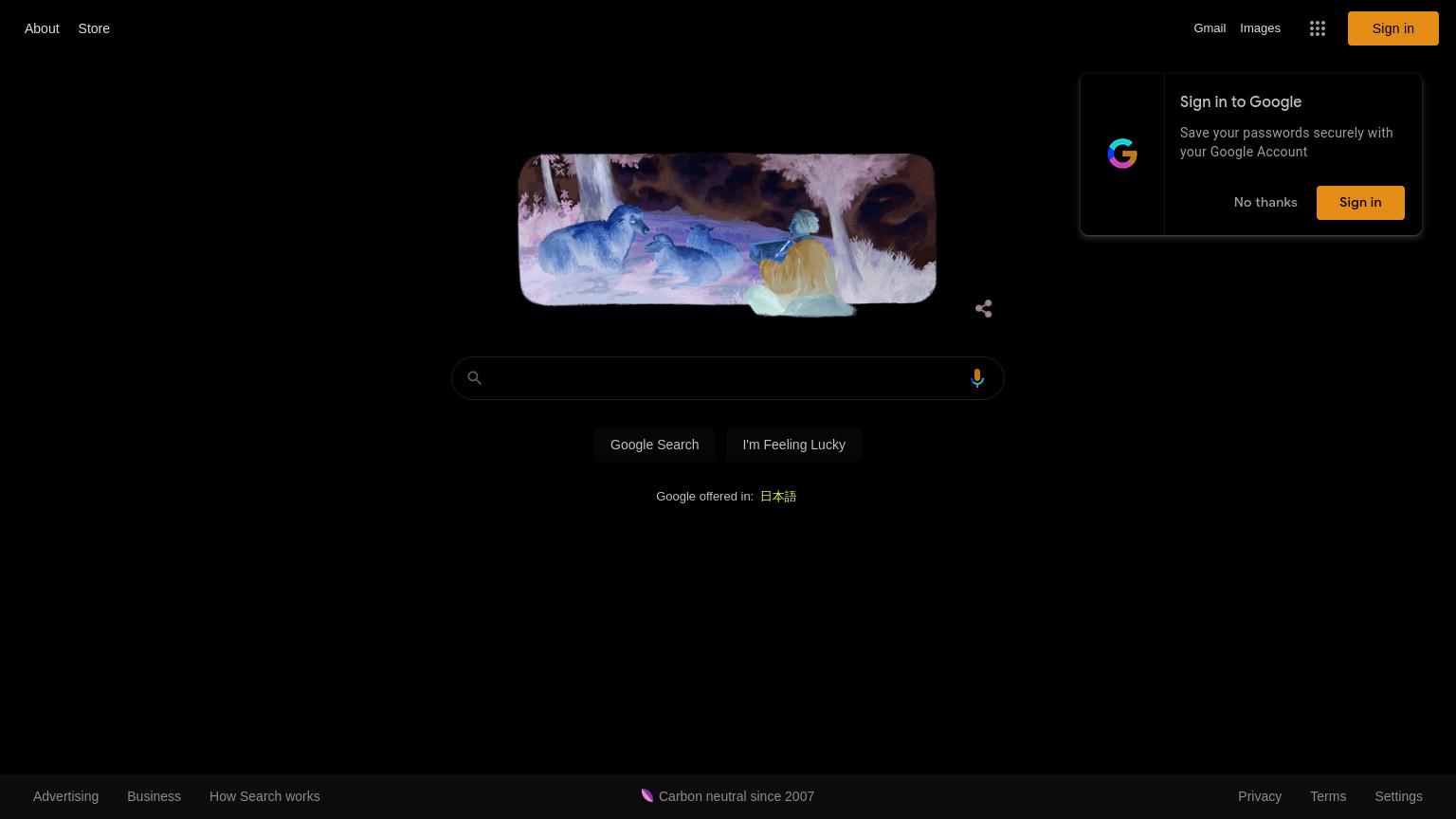Screen dimensions: 1456x819
Task: Dismiss the popup with No thanks
Action: click(x=1265, y=203)
